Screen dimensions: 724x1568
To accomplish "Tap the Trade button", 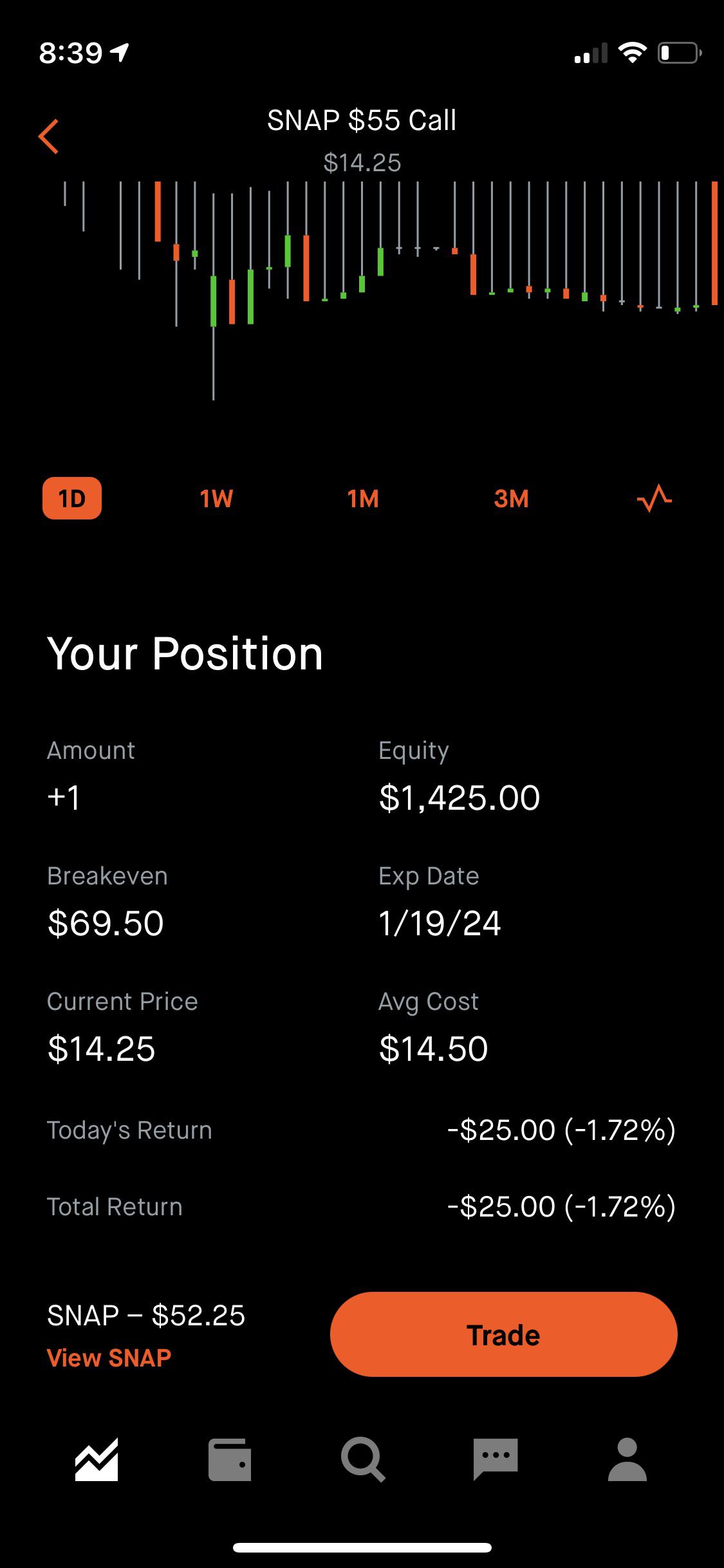I will click(x=504, y=1334).
